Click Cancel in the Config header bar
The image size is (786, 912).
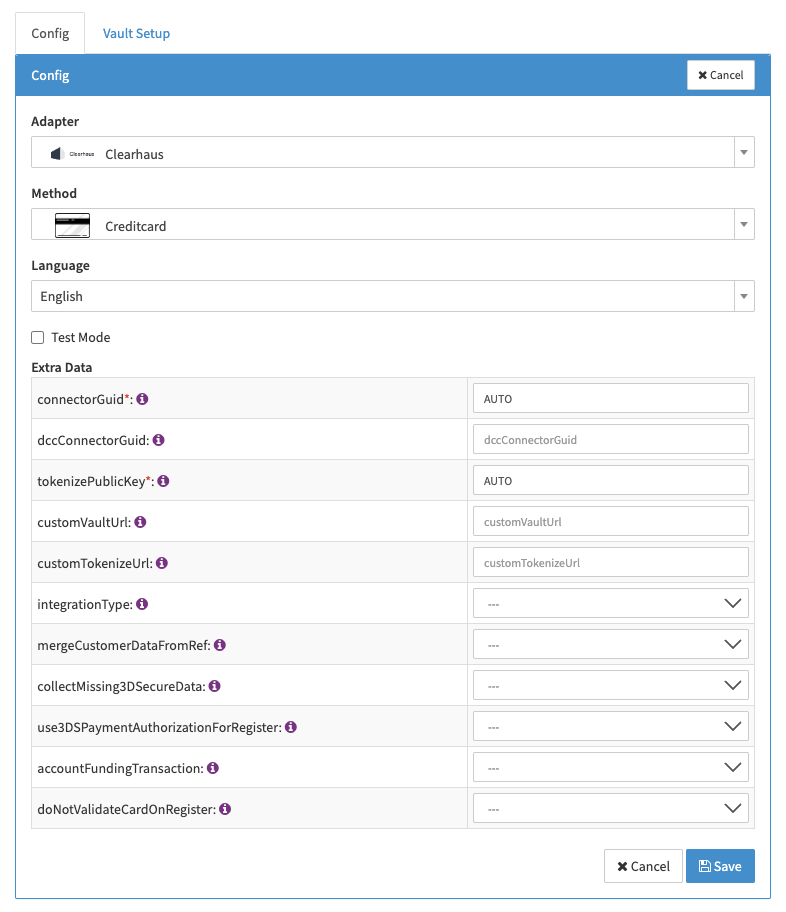(x=720, y=75)
